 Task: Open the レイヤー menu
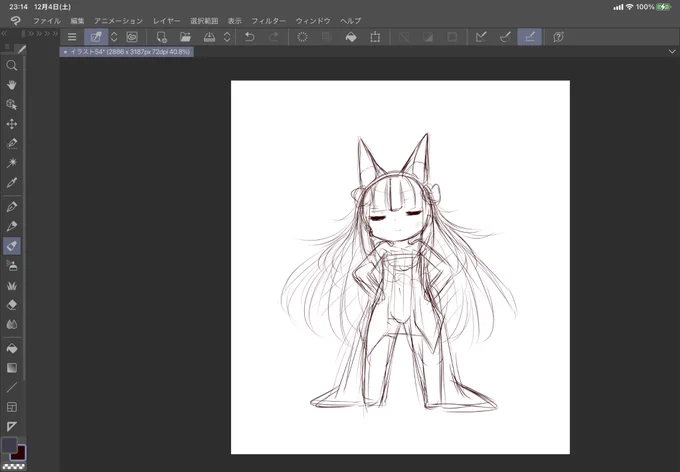(x=167, y=20)
